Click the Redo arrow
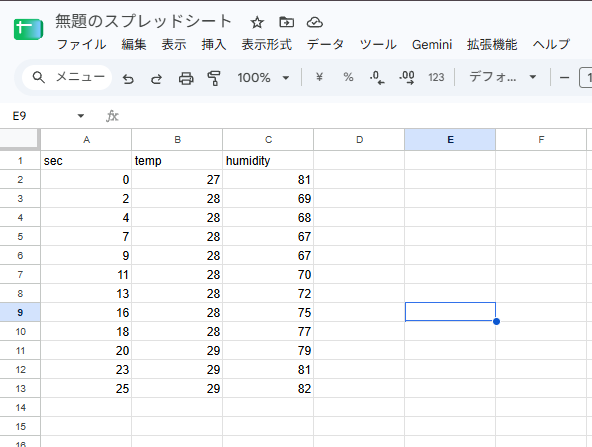 [x=156, y=79]
